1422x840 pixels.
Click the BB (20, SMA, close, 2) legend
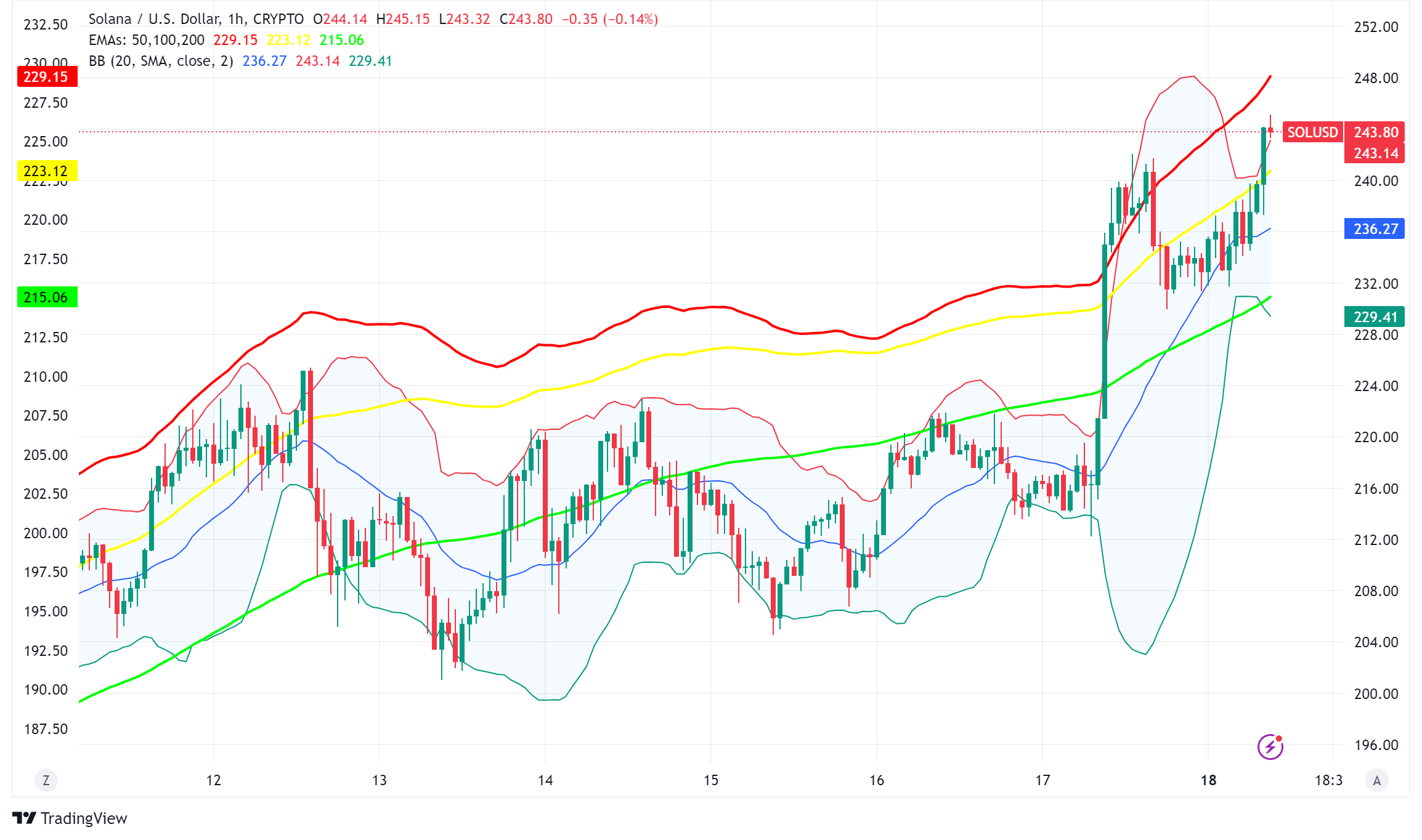[x=161, y=61]
